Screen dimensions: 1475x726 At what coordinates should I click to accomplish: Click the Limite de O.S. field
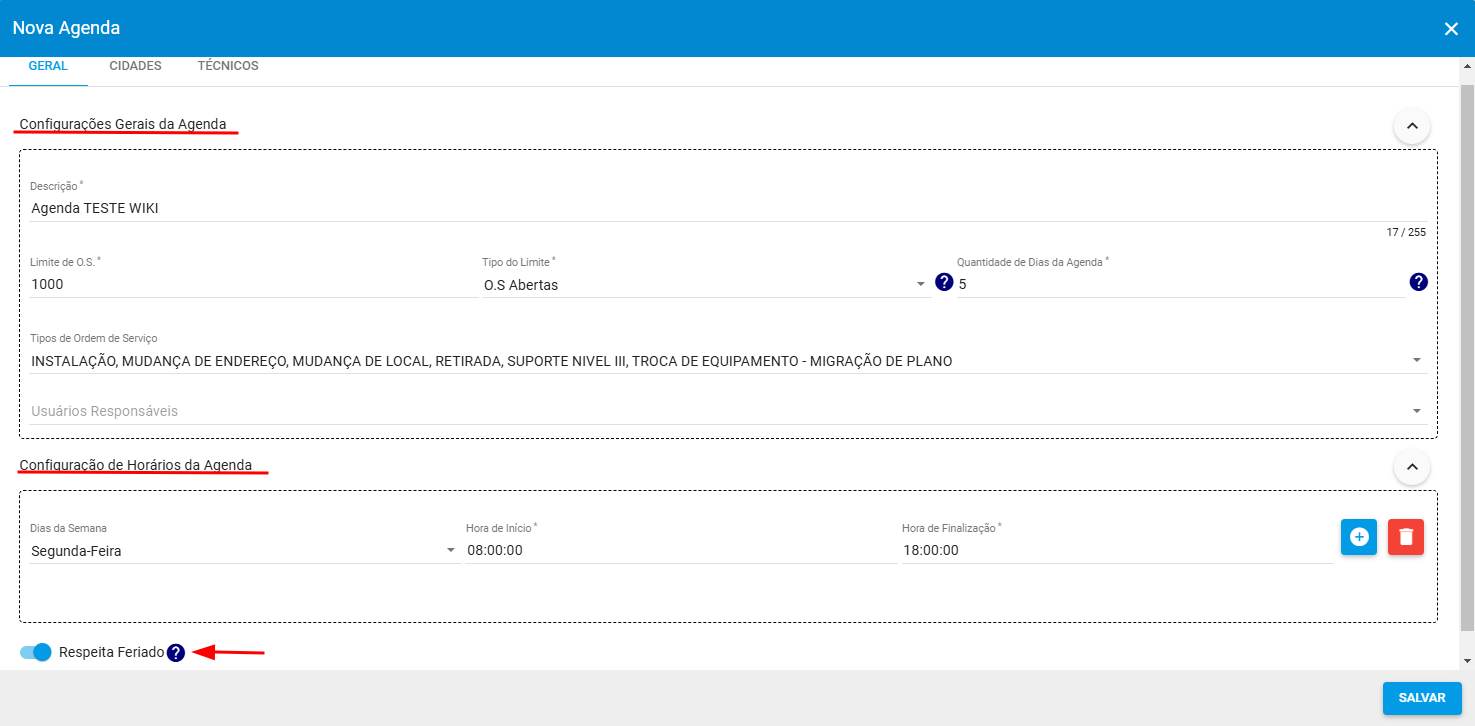[253, 284]
